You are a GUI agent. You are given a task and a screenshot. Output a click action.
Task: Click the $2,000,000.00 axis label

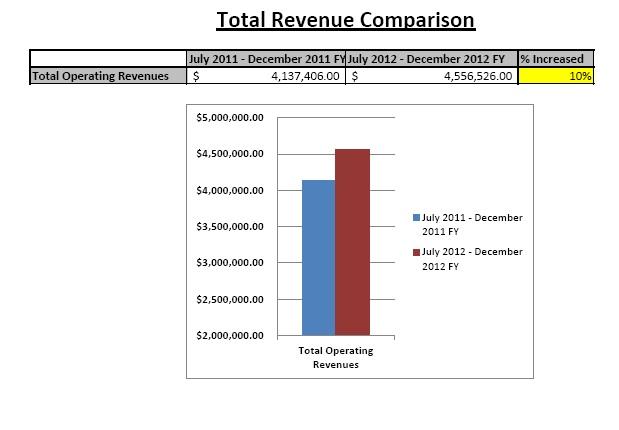(x=230, y=336)
